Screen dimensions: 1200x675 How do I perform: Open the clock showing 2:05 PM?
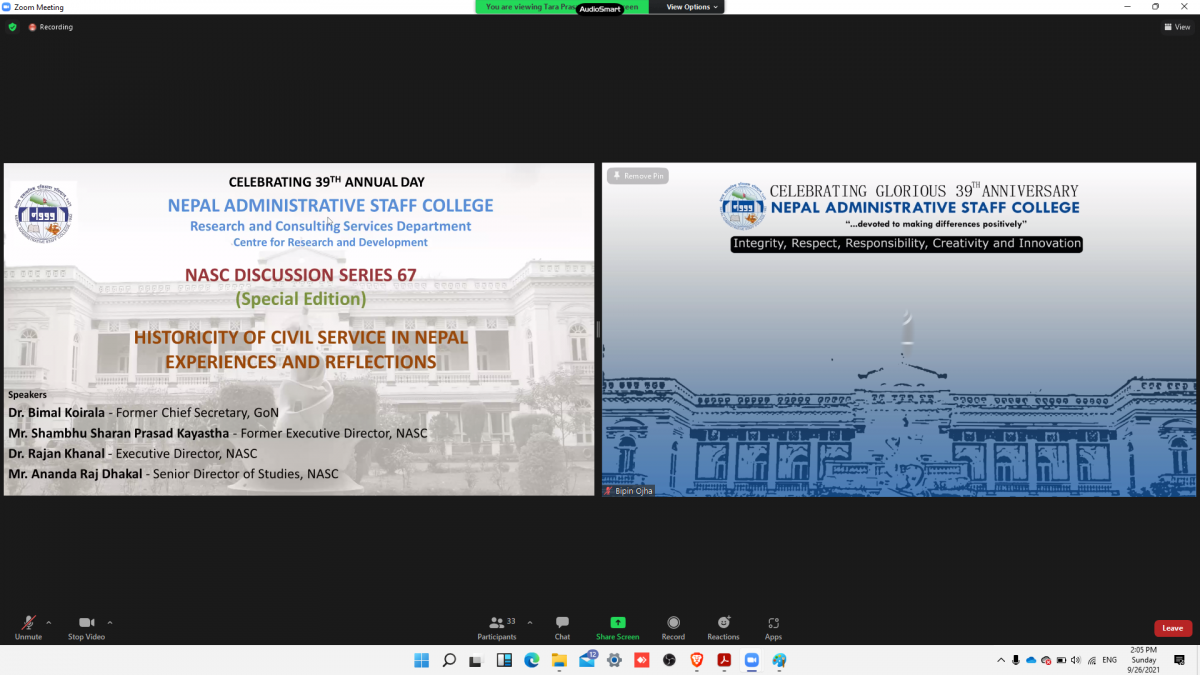1143,660
